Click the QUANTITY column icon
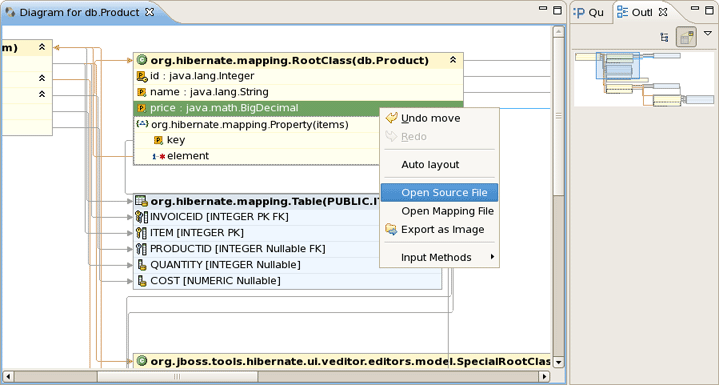This screenshot has width=719, height=385. pos(142,265)
